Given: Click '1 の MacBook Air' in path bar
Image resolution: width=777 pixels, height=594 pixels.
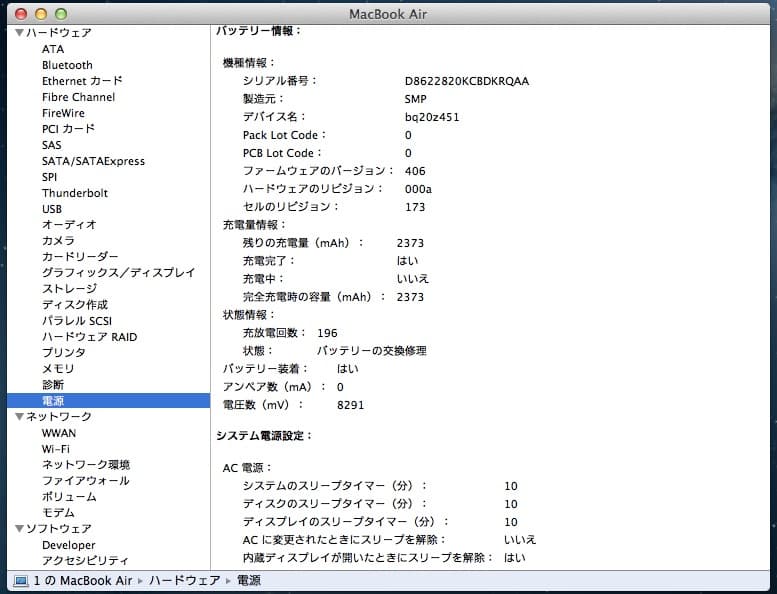Looking at the screenshot, I should click(83, 581).
